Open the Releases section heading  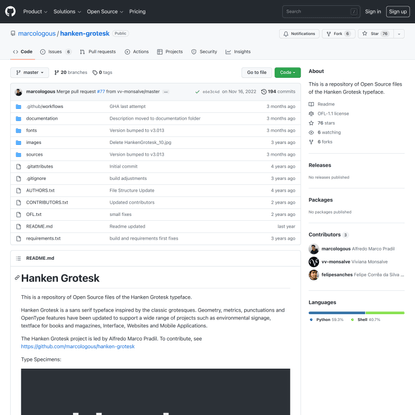pos(320,165)
